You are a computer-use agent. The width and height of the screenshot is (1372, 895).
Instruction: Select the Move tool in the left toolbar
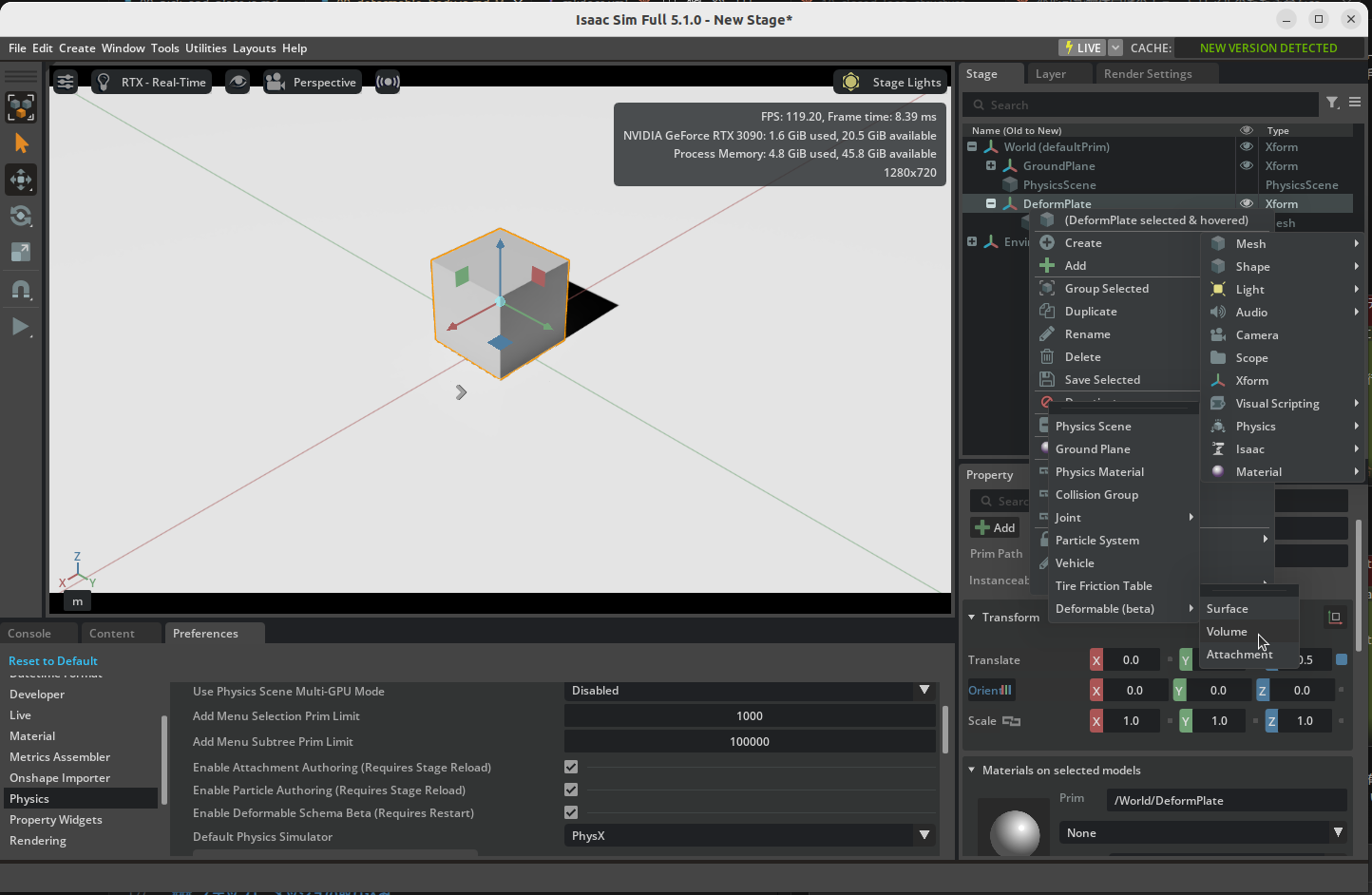pyautogui.click(x=20, y=180)
